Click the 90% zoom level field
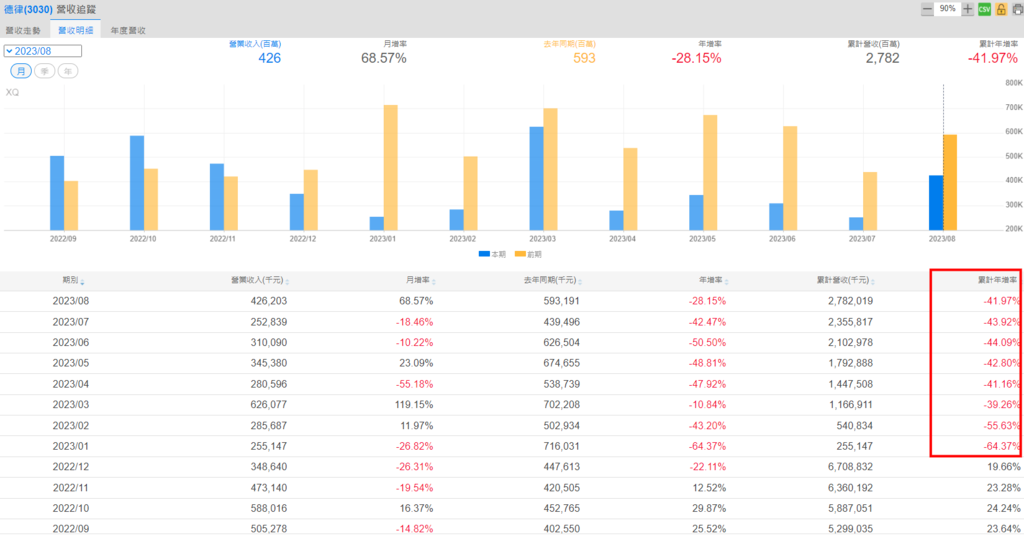Viewport: 1024px width, 536px height. (948, 9)
